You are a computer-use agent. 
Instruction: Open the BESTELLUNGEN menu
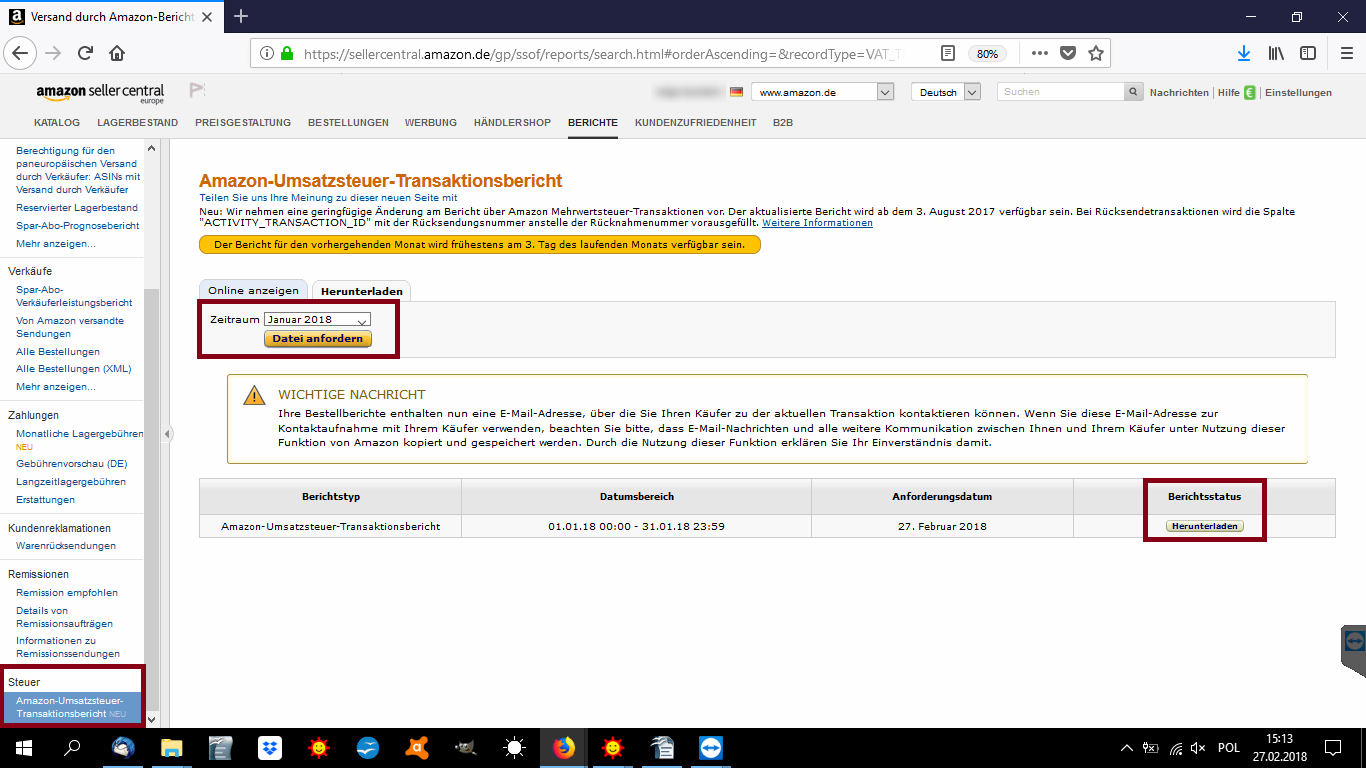point(348,123)
